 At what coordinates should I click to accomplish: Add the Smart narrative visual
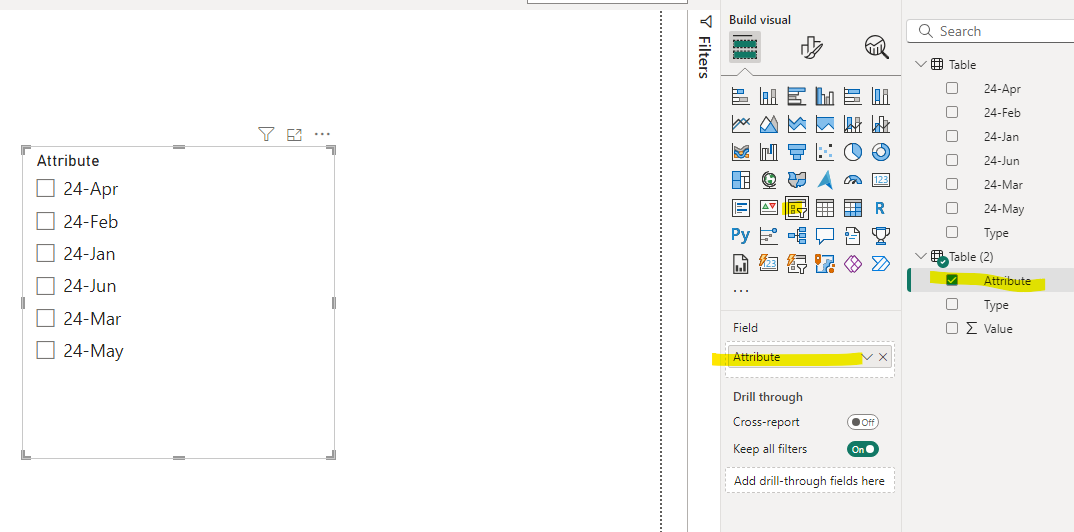[853, 235]
